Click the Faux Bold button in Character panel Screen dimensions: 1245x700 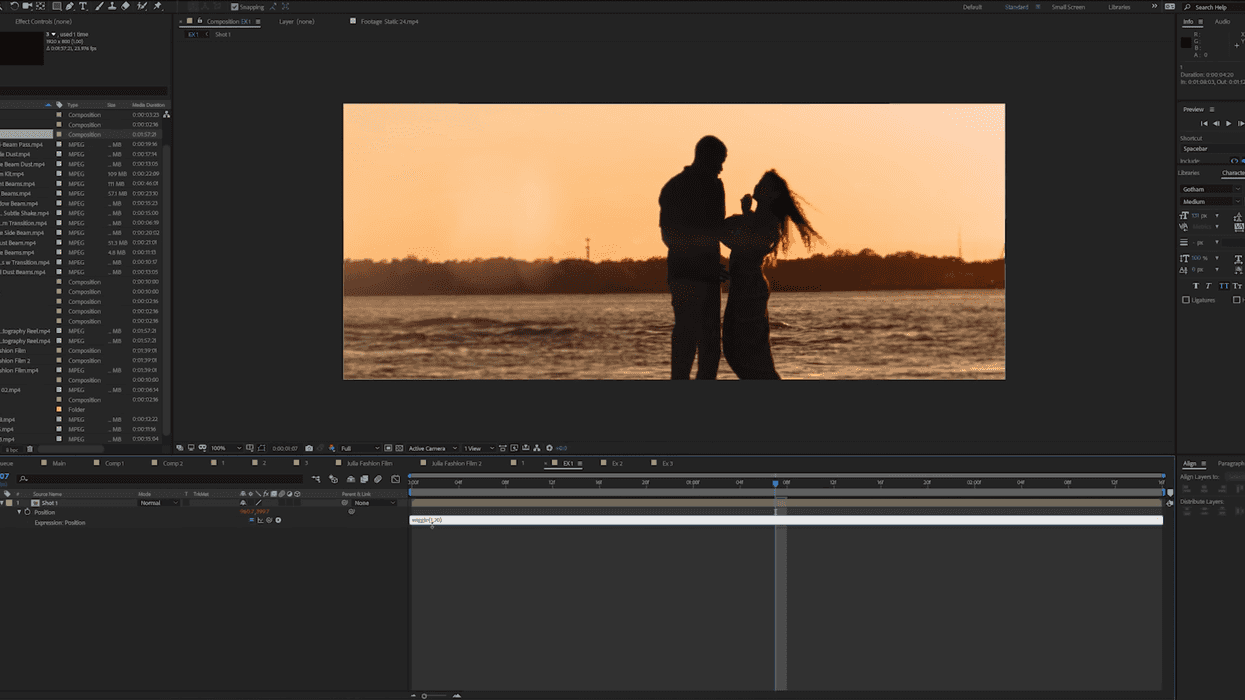tap(1195, 286)
